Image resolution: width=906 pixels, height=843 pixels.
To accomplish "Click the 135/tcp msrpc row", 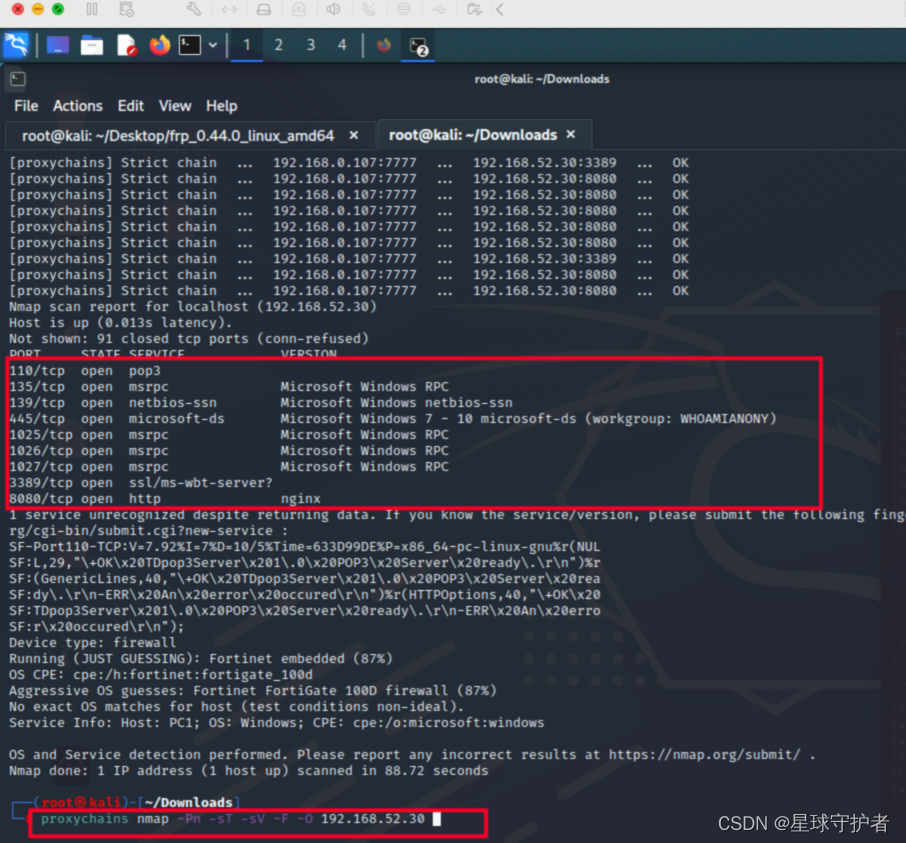I will 229,387.
